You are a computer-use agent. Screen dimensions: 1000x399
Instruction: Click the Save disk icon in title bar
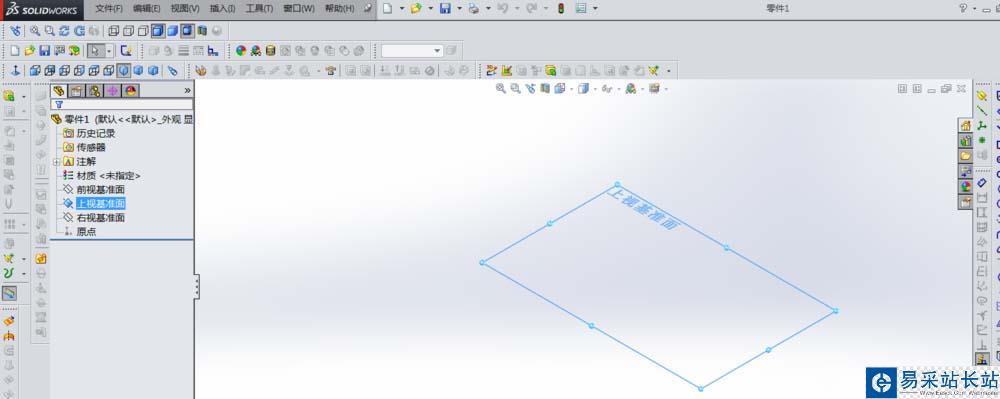point(445,8)
